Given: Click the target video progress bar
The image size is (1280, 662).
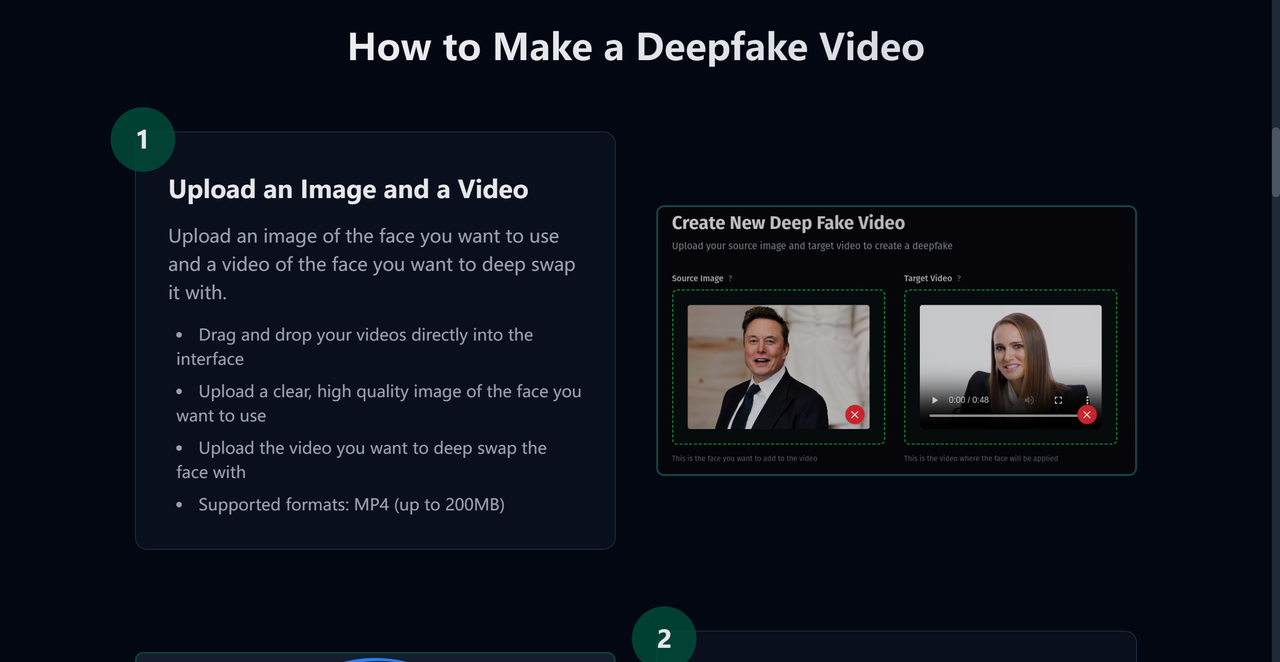Looking at the screenshot, I should pyautogui.click(x=1003, y=415).
